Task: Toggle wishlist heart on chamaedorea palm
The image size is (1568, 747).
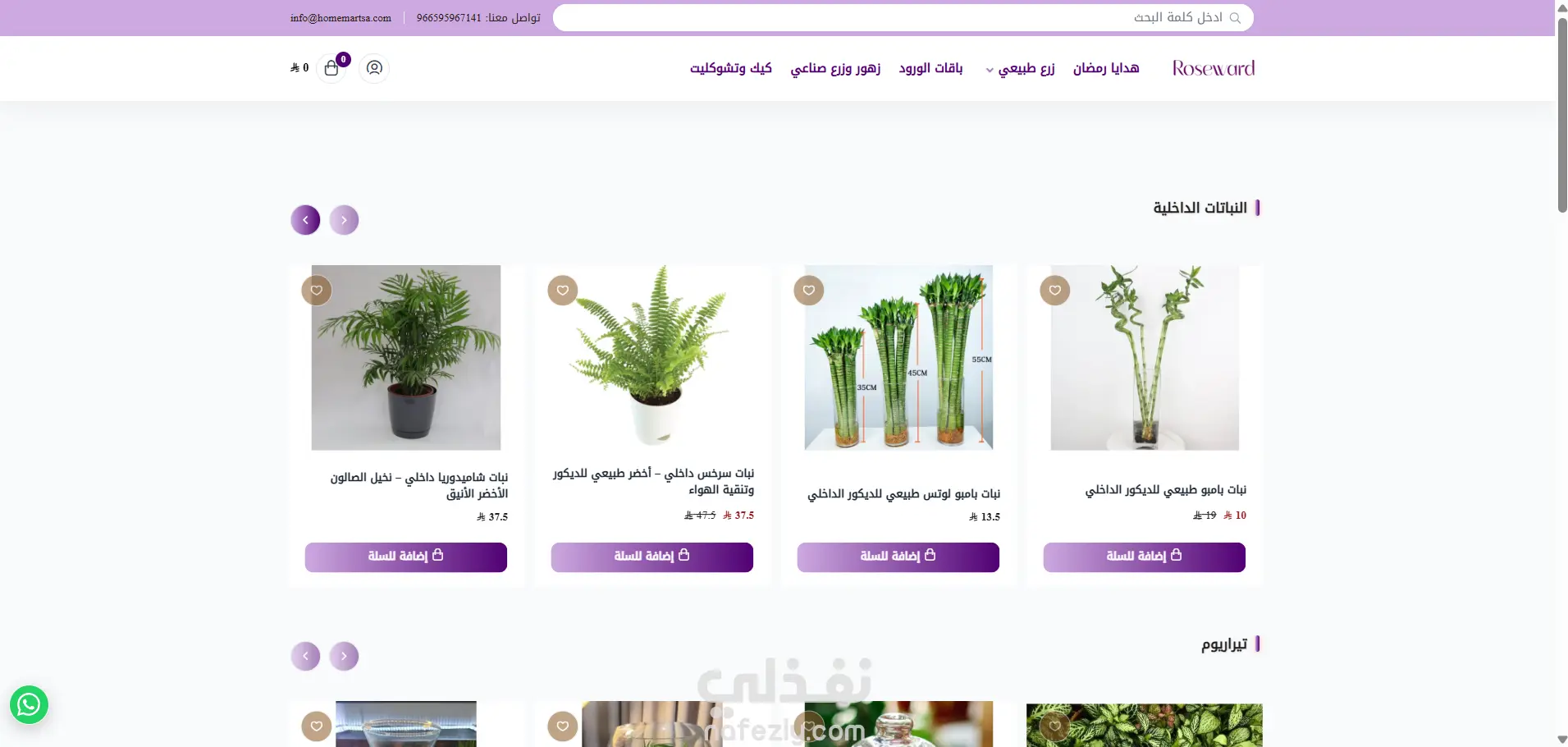Action: [317, 290]
